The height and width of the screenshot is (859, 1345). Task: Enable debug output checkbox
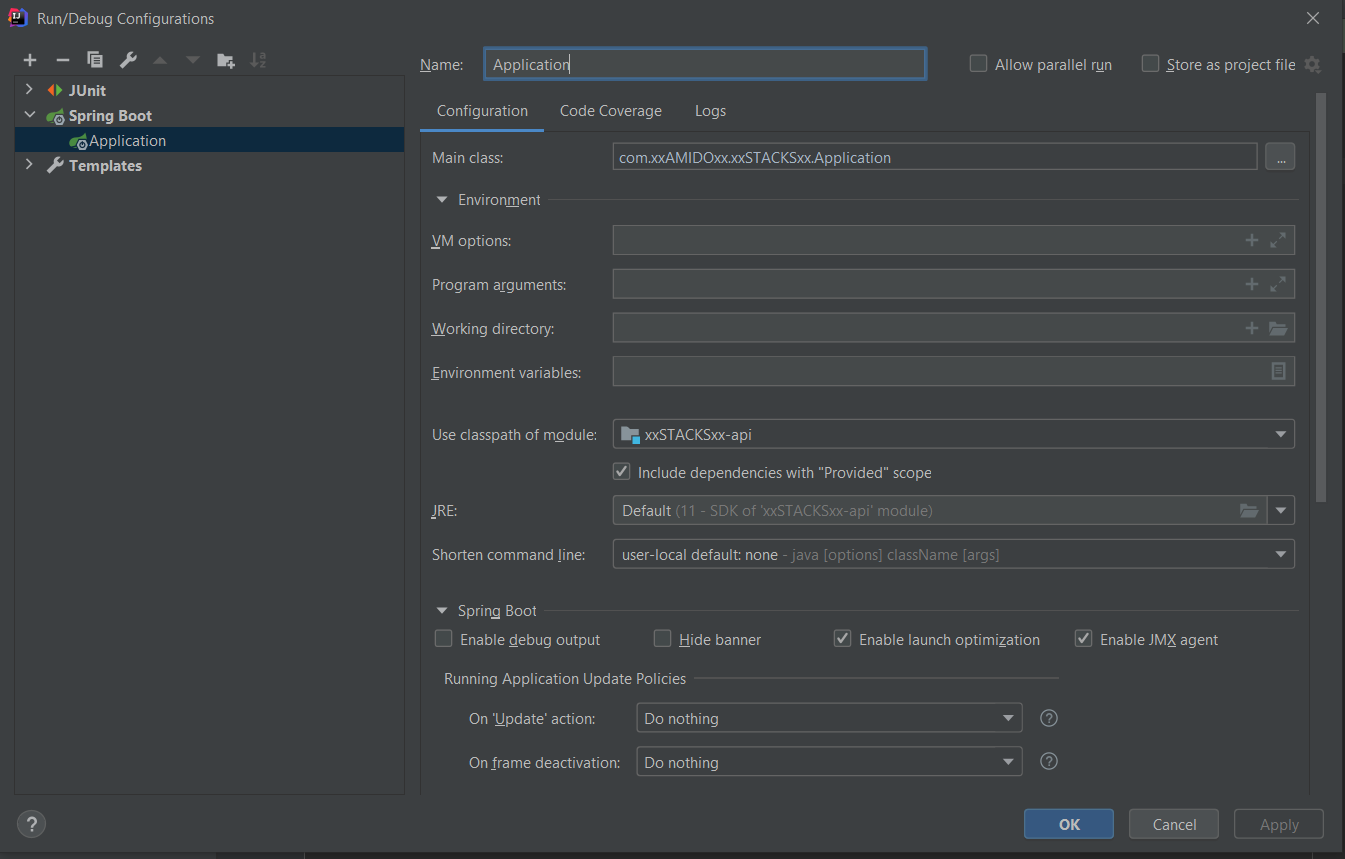pyautogui.click(x=444, y=638)
